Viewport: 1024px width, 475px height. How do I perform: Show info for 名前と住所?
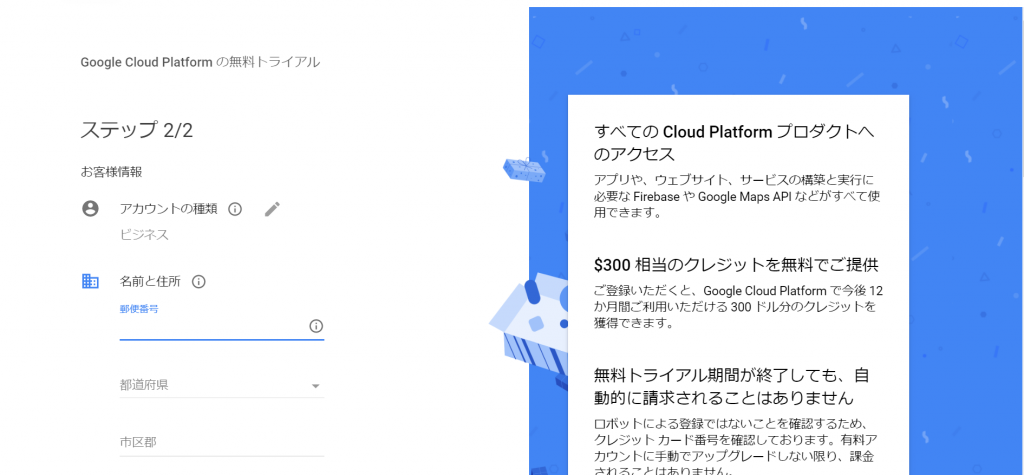[x=199, y=282]
